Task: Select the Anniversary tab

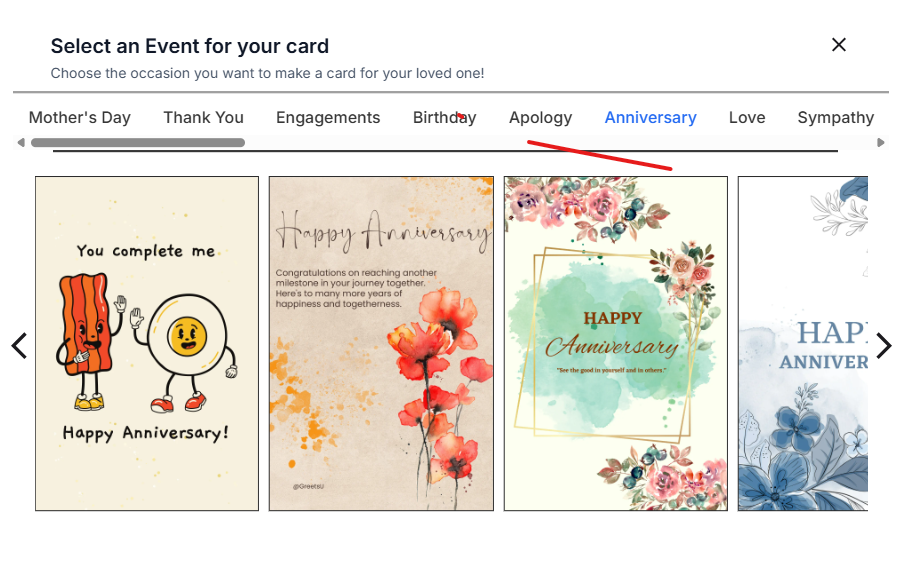Action: 650,117
